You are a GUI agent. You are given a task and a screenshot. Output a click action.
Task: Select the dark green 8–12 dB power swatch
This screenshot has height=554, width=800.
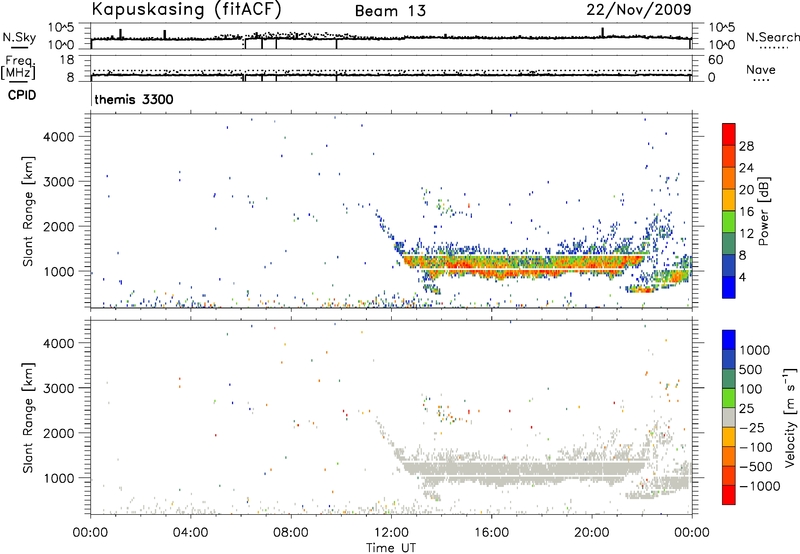(729, 243)
